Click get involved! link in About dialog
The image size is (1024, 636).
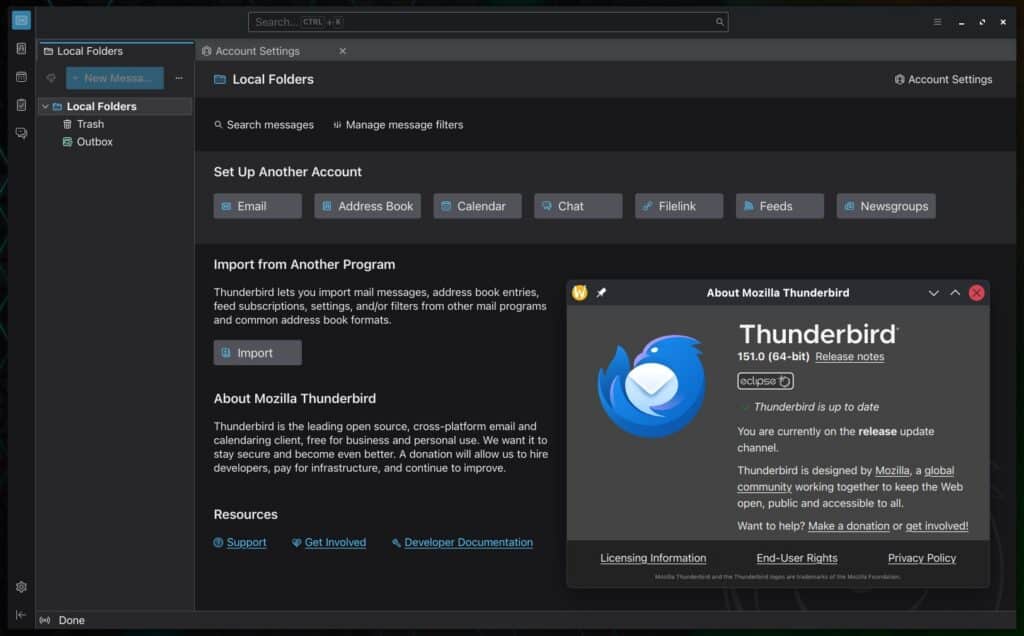point(936,526)
